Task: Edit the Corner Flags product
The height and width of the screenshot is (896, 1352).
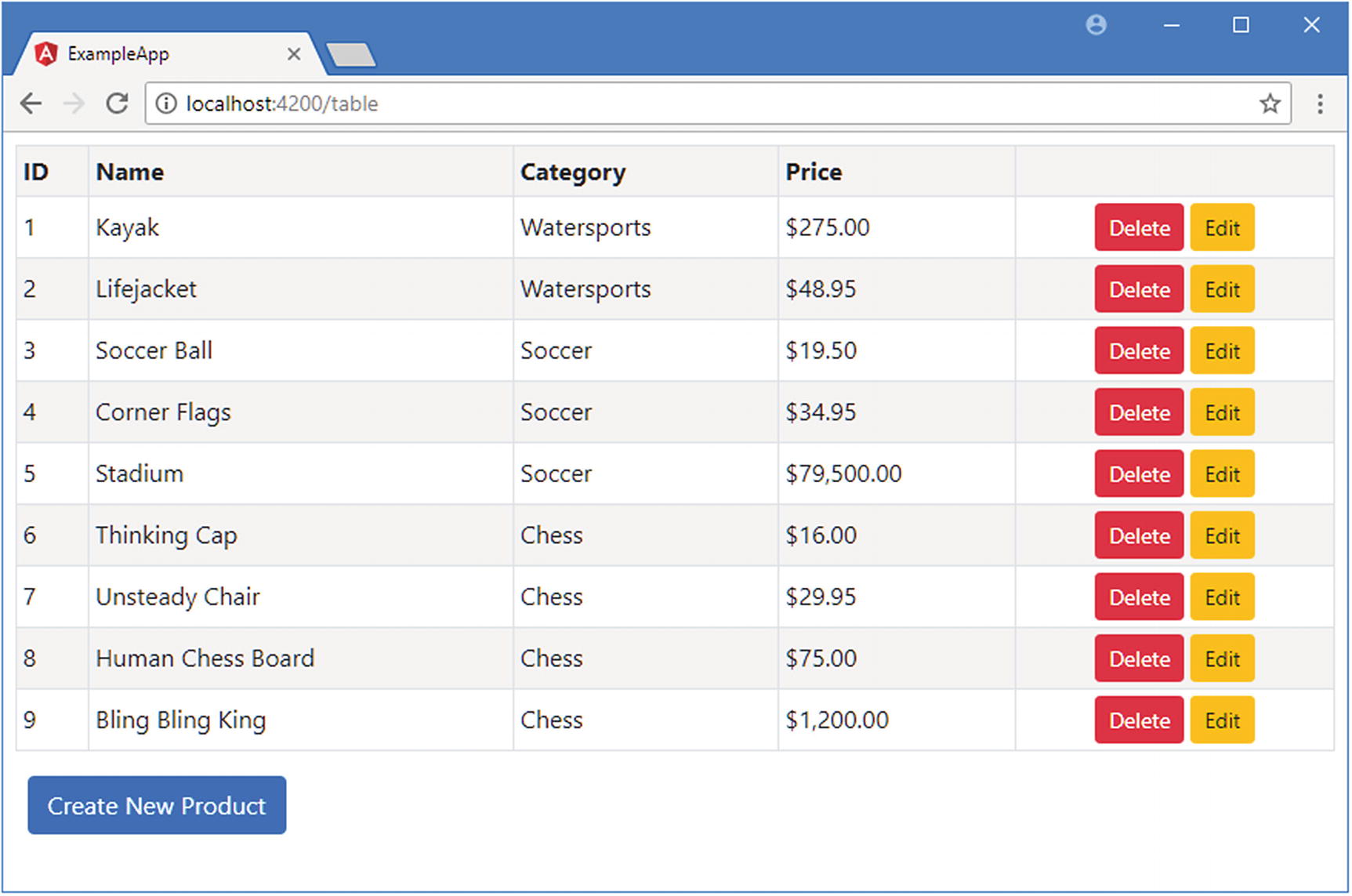Action: 1222,412
